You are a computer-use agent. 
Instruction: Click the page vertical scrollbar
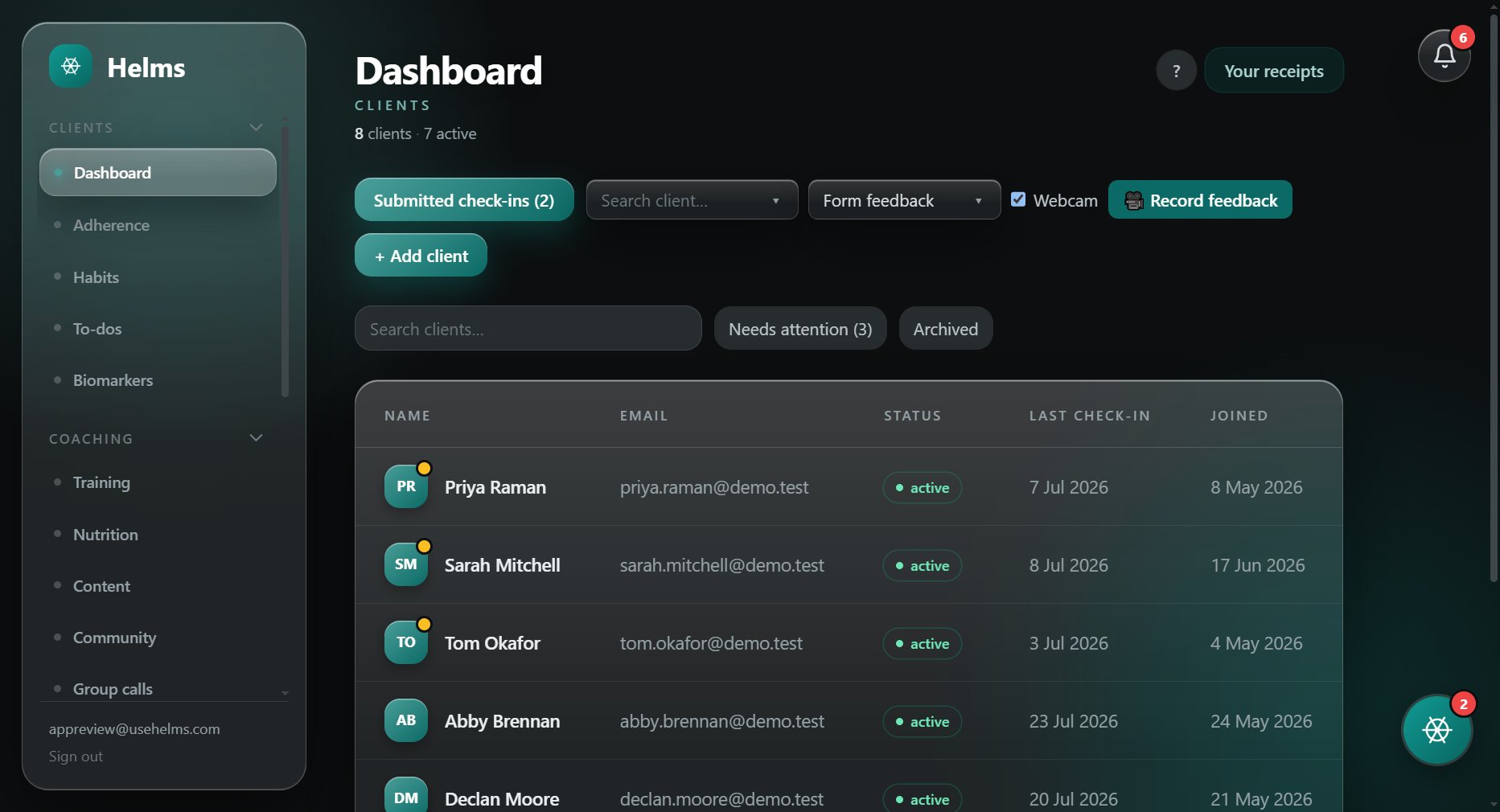(x=1494, y=297)
